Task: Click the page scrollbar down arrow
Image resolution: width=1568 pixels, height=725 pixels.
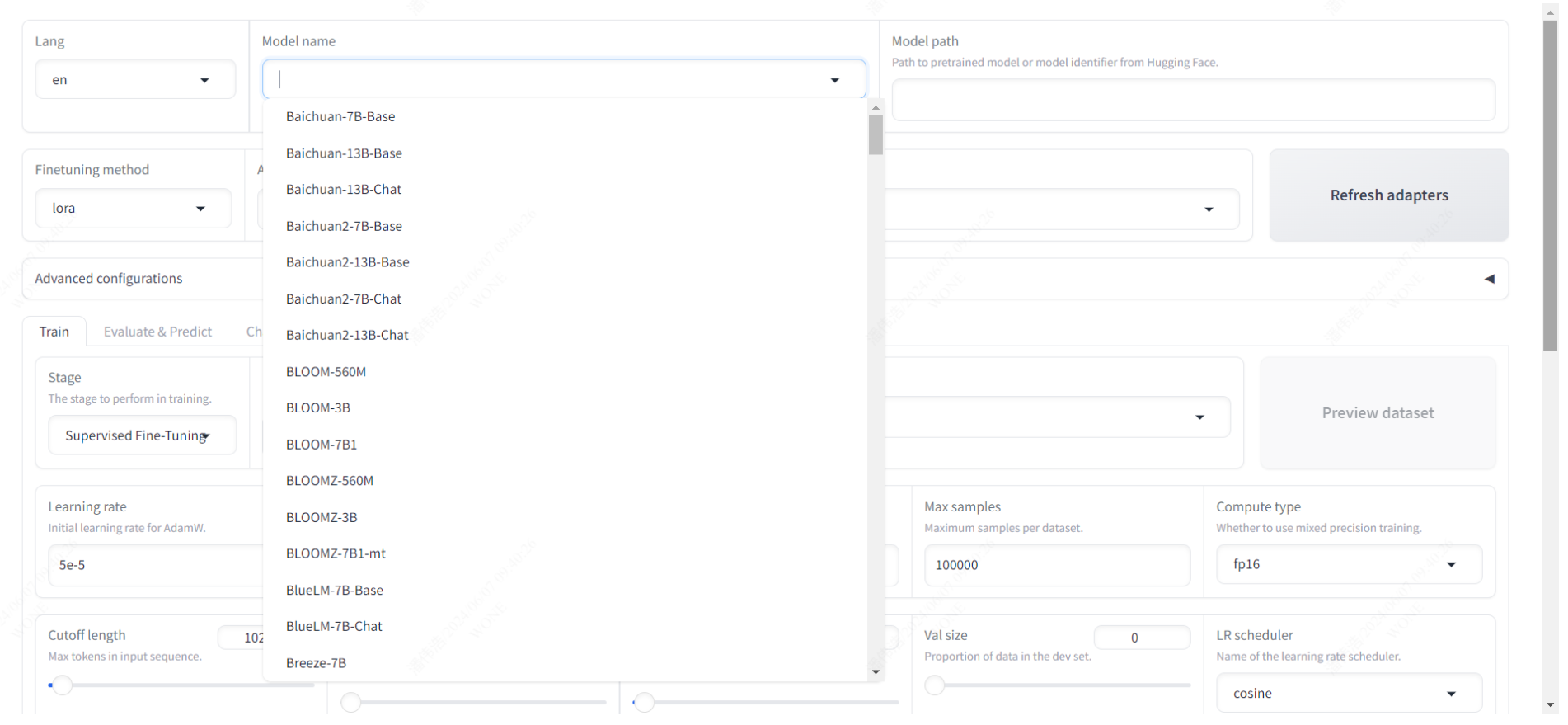Action: (1551, 706)
